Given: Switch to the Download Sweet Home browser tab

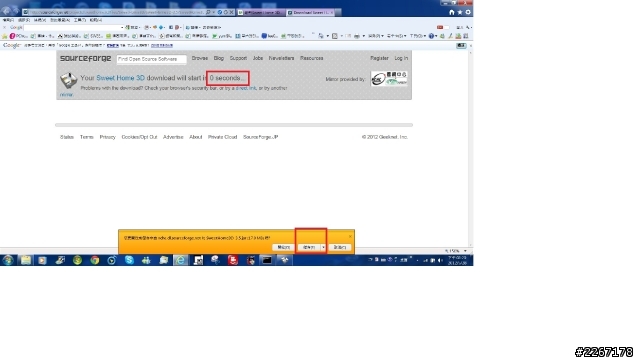Looking at the screenshot, I should [310, 13].
